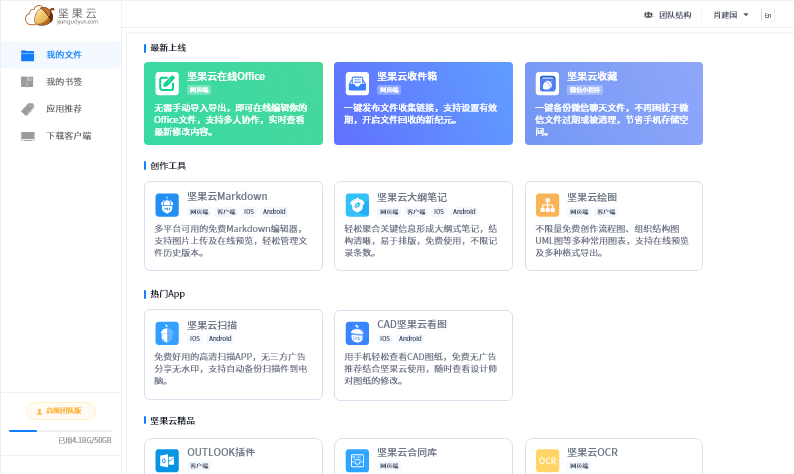This screenshot has width=794, height=474.
Task: Click the 坚果云收件箱 inbox icon
Action: [357, 83]
